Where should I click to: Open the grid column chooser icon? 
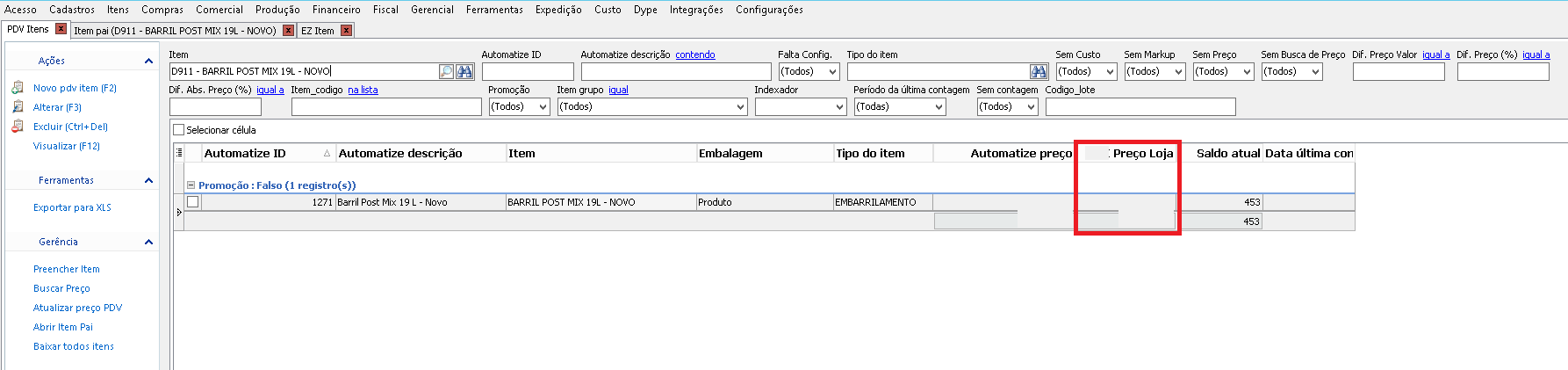pyautogui.click(x=179, y=153)
